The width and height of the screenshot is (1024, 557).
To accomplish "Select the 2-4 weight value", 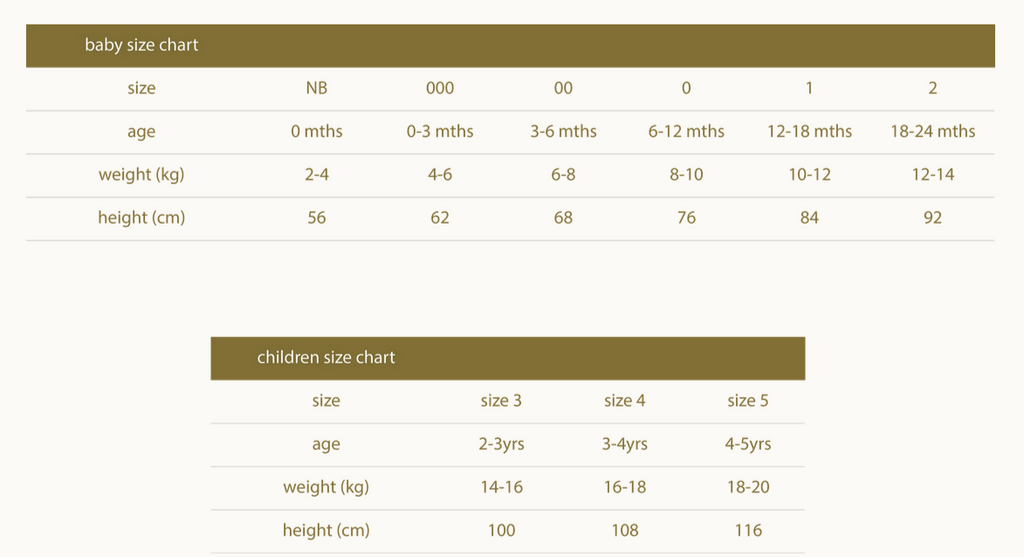I will click(317, 174).
